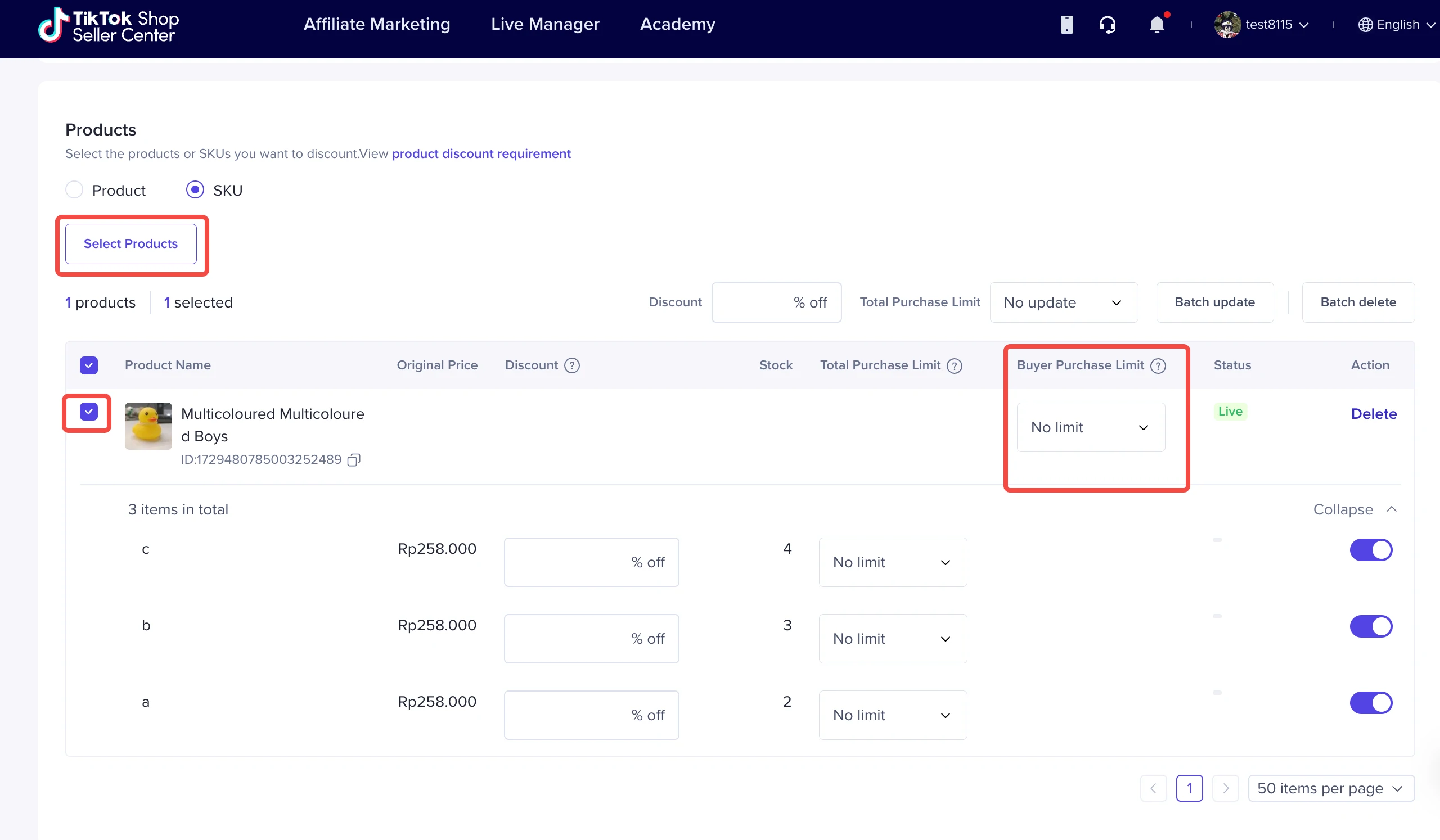Image resolution: width=1440 pixels, height=840 pixels.
Task: Open the Affiliate Marketing menu
Action: click(x=376, y=24)
